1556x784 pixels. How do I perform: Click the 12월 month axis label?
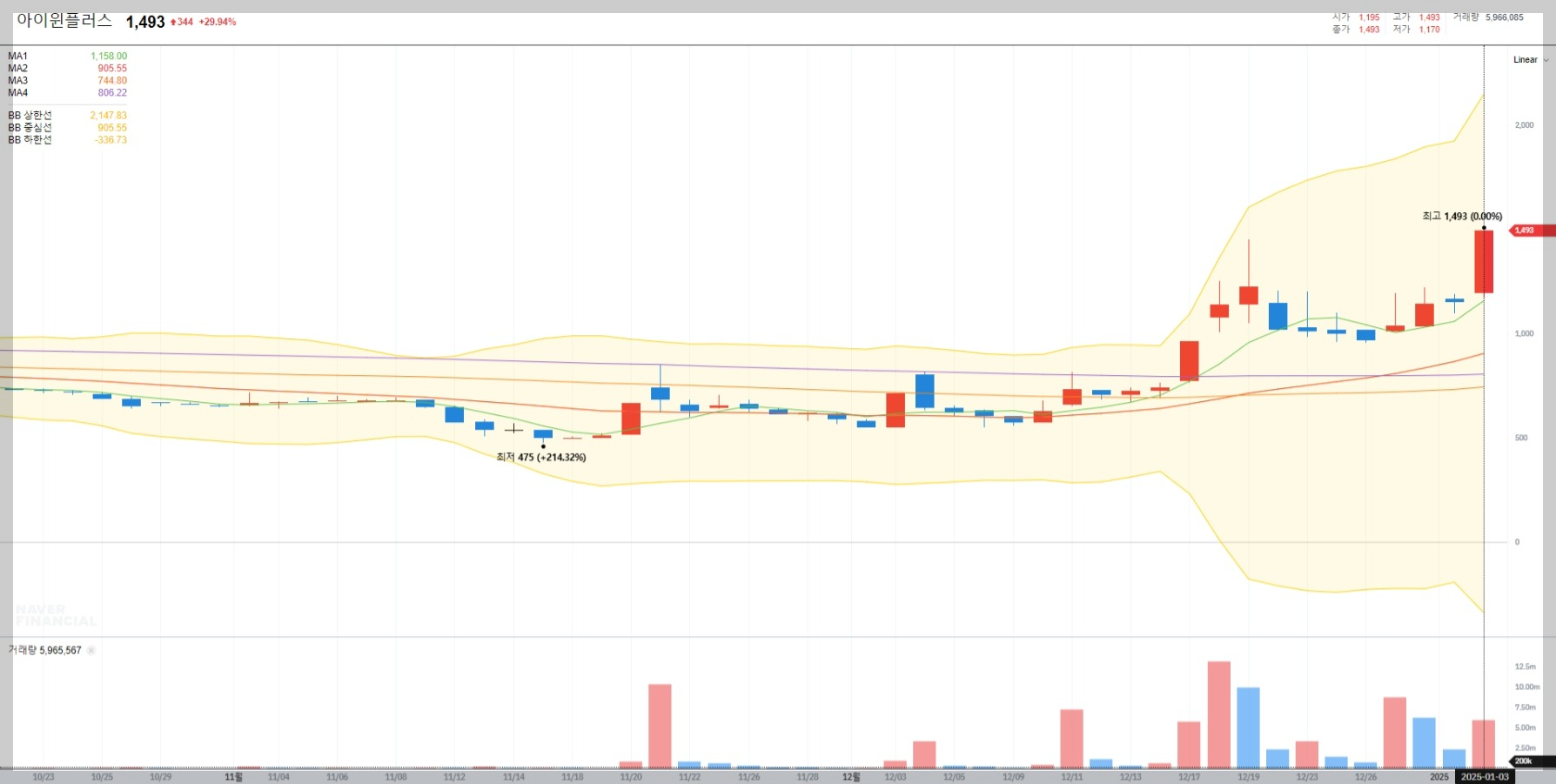coord(851,777)
